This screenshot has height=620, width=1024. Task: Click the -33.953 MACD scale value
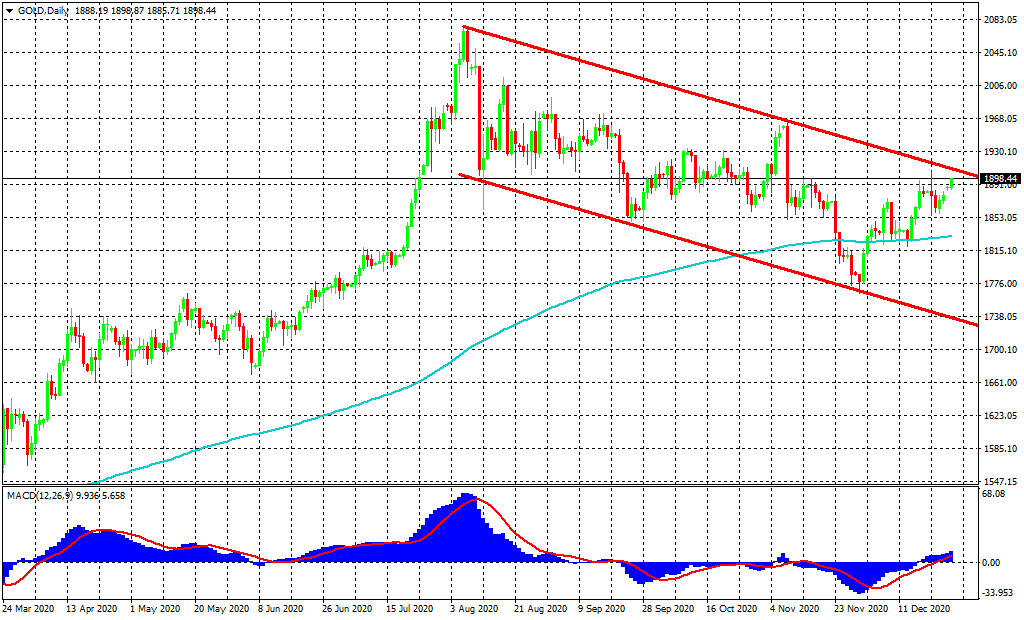click(x=1000, y=593)
